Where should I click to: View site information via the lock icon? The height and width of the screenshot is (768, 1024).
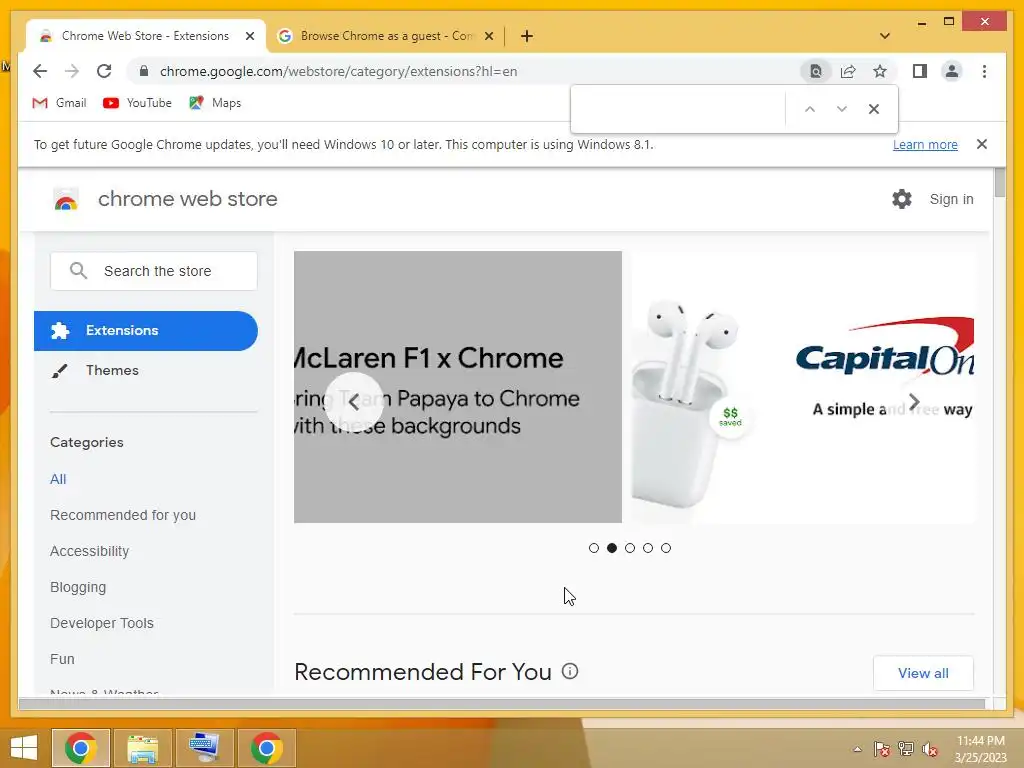tap(144, 71)
